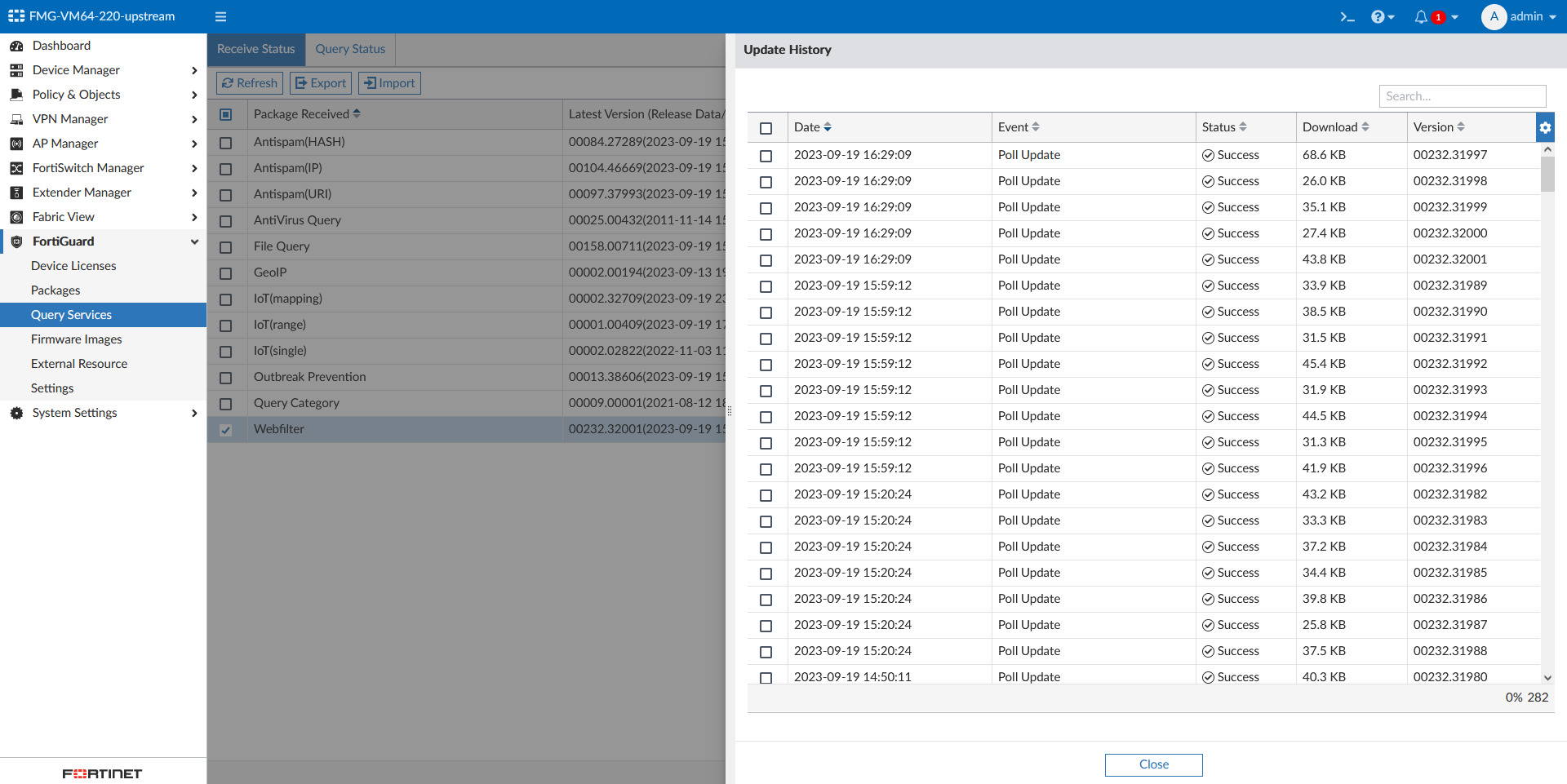Go to Firmware Images page
Viewport: 1567px width, 784px height.
tap(76, 339)
